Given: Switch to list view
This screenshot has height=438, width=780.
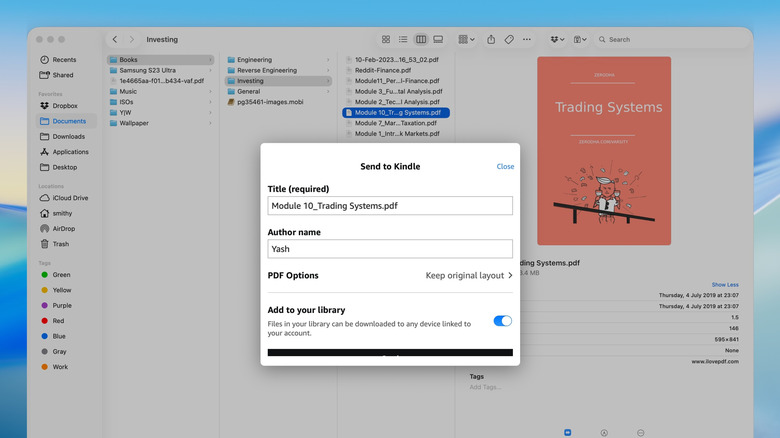Looking at the screenshot, I should coord(403,40).
